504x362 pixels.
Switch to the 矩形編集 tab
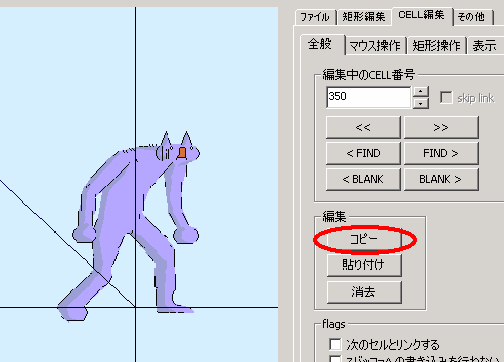[364, 17]
